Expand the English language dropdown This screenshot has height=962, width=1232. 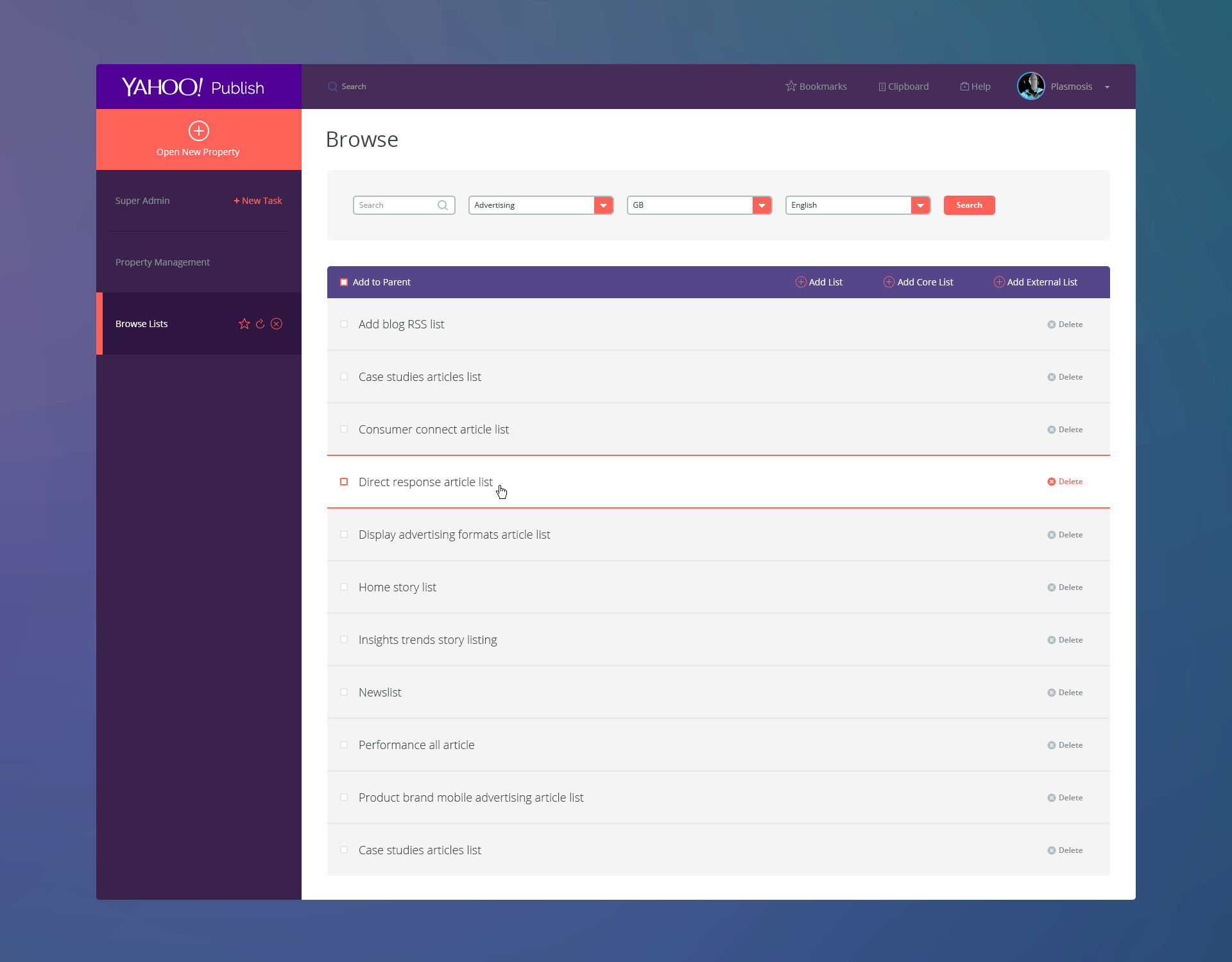920,205
